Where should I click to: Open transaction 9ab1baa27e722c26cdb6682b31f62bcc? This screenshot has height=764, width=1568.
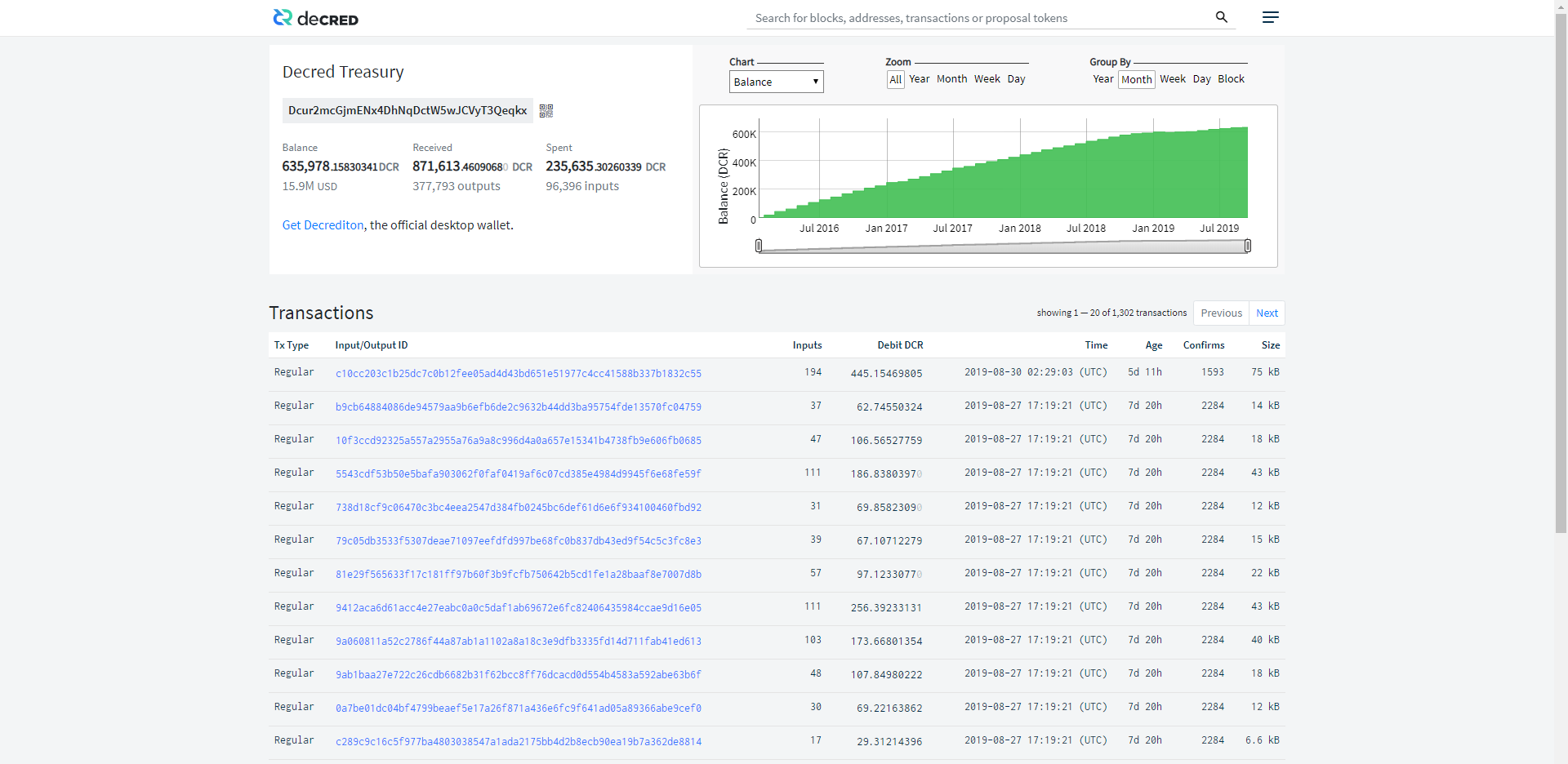[519, 675]
